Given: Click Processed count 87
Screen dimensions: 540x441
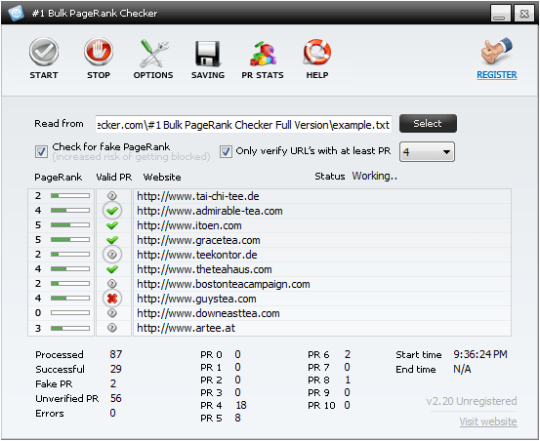Looking at the screenshot, I should pos(116,354).
